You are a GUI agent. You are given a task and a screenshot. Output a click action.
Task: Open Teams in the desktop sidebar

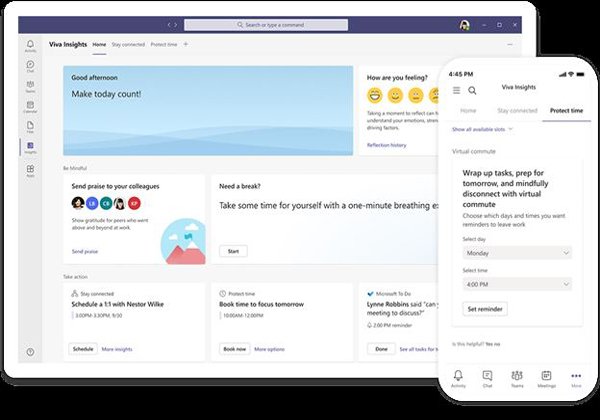pyautogui.click(x=30, y=86)
